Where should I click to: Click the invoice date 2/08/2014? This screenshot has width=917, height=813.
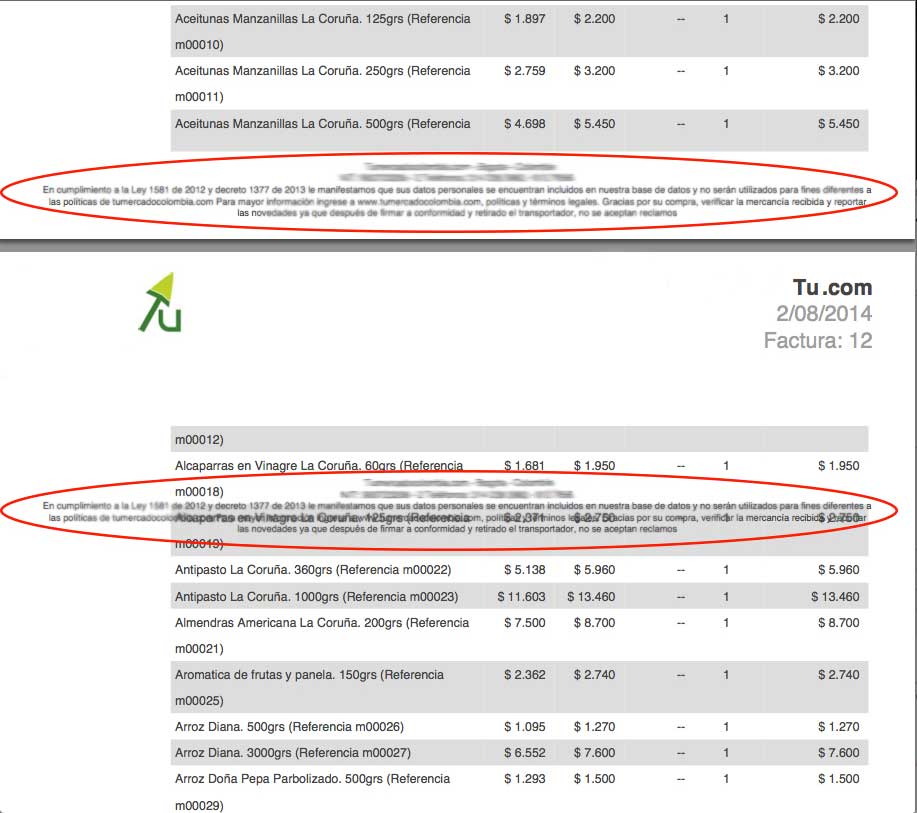coord(823,314)
